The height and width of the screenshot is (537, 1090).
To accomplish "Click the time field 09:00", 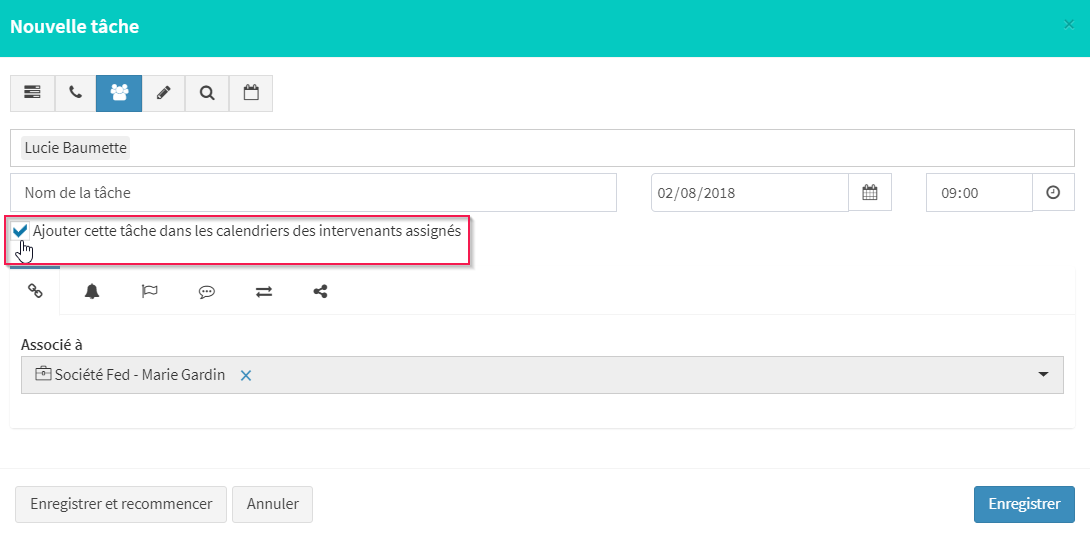I will 979,193.
